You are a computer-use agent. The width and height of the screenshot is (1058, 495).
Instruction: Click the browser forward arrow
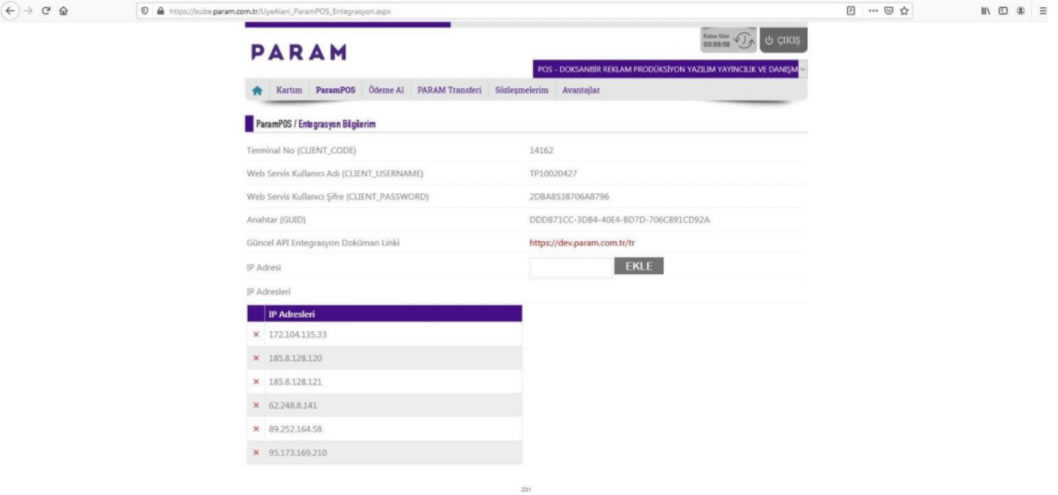(x=29, y=11)
